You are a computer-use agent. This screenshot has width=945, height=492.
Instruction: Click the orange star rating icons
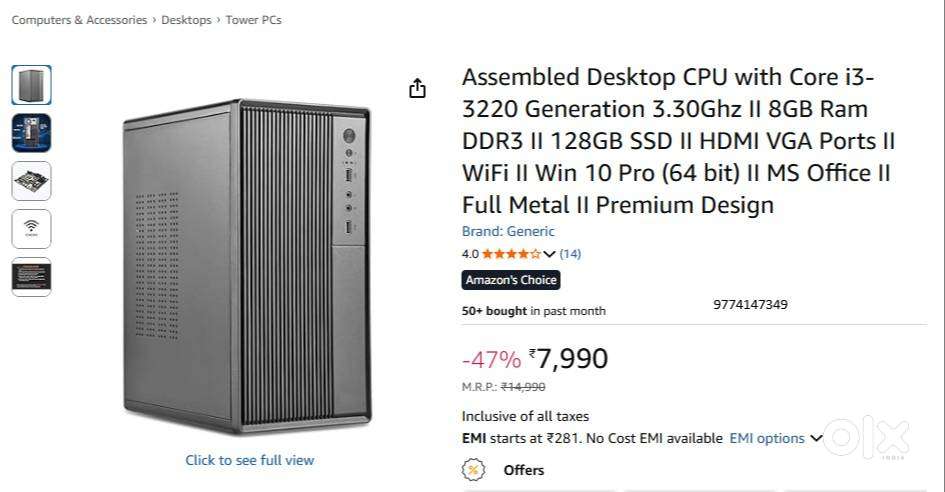click(511, 254)
